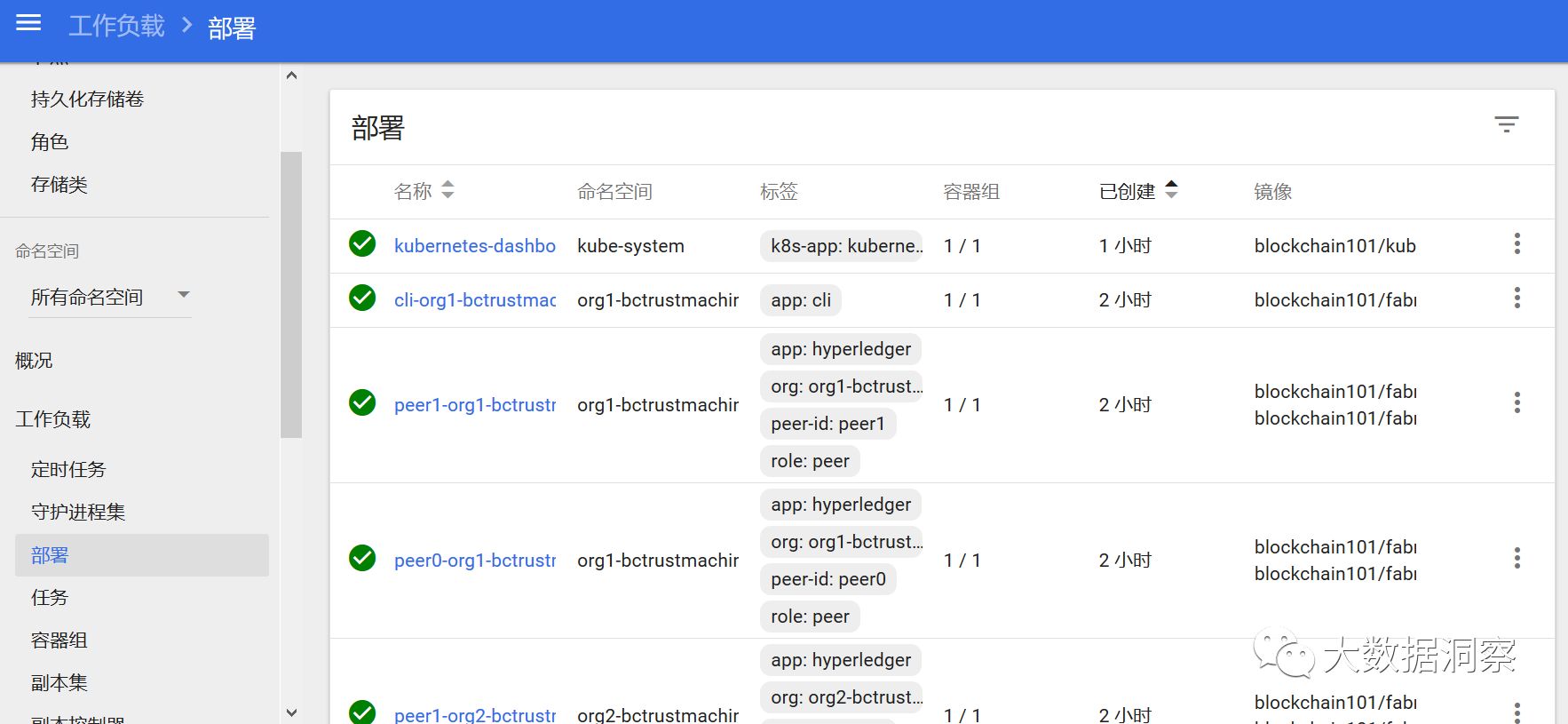The width and height of the screenshot is (1568, 724).
Task: Click the 标签 column header
Action: (x=779, y=192)
